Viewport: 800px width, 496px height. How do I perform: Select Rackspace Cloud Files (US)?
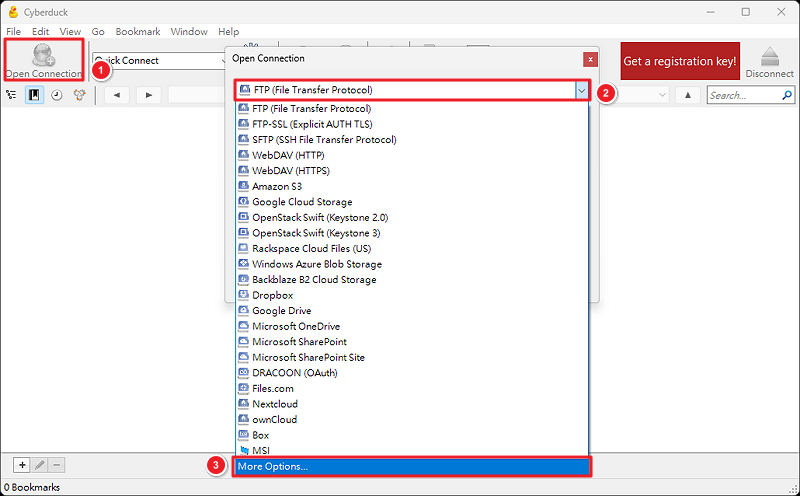click(412, 249)
